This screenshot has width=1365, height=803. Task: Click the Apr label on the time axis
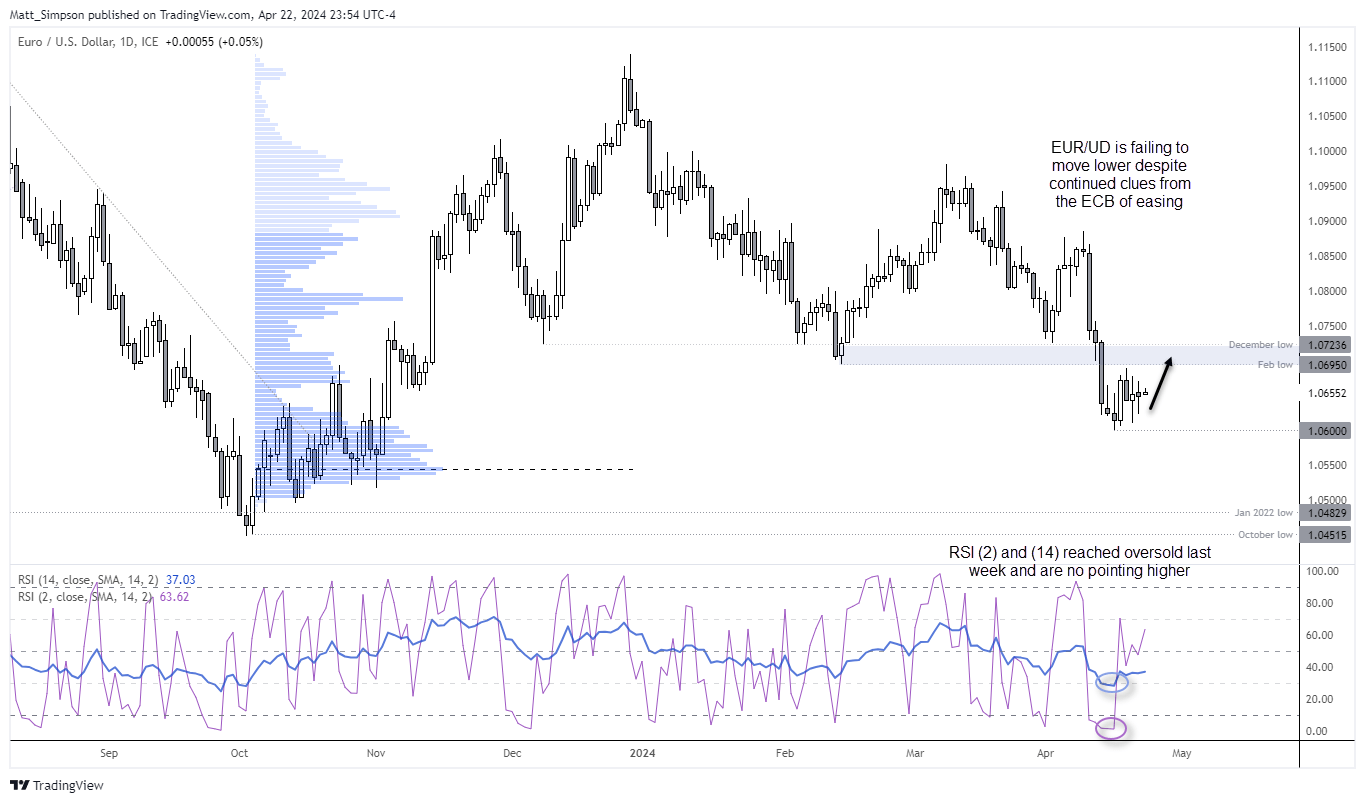click(1046, 752)
